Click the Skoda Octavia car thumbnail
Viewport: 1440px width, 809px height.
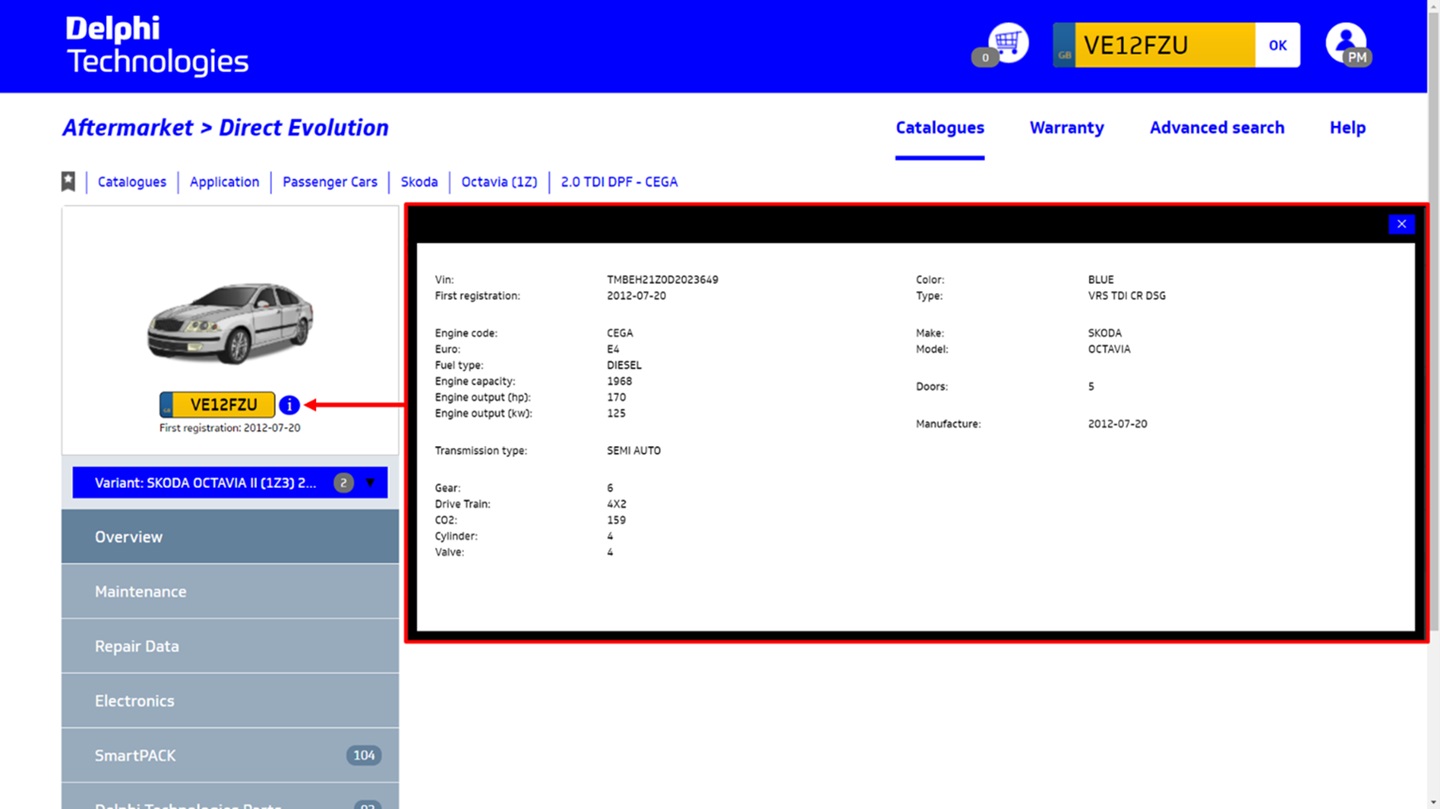pos(230,322)
